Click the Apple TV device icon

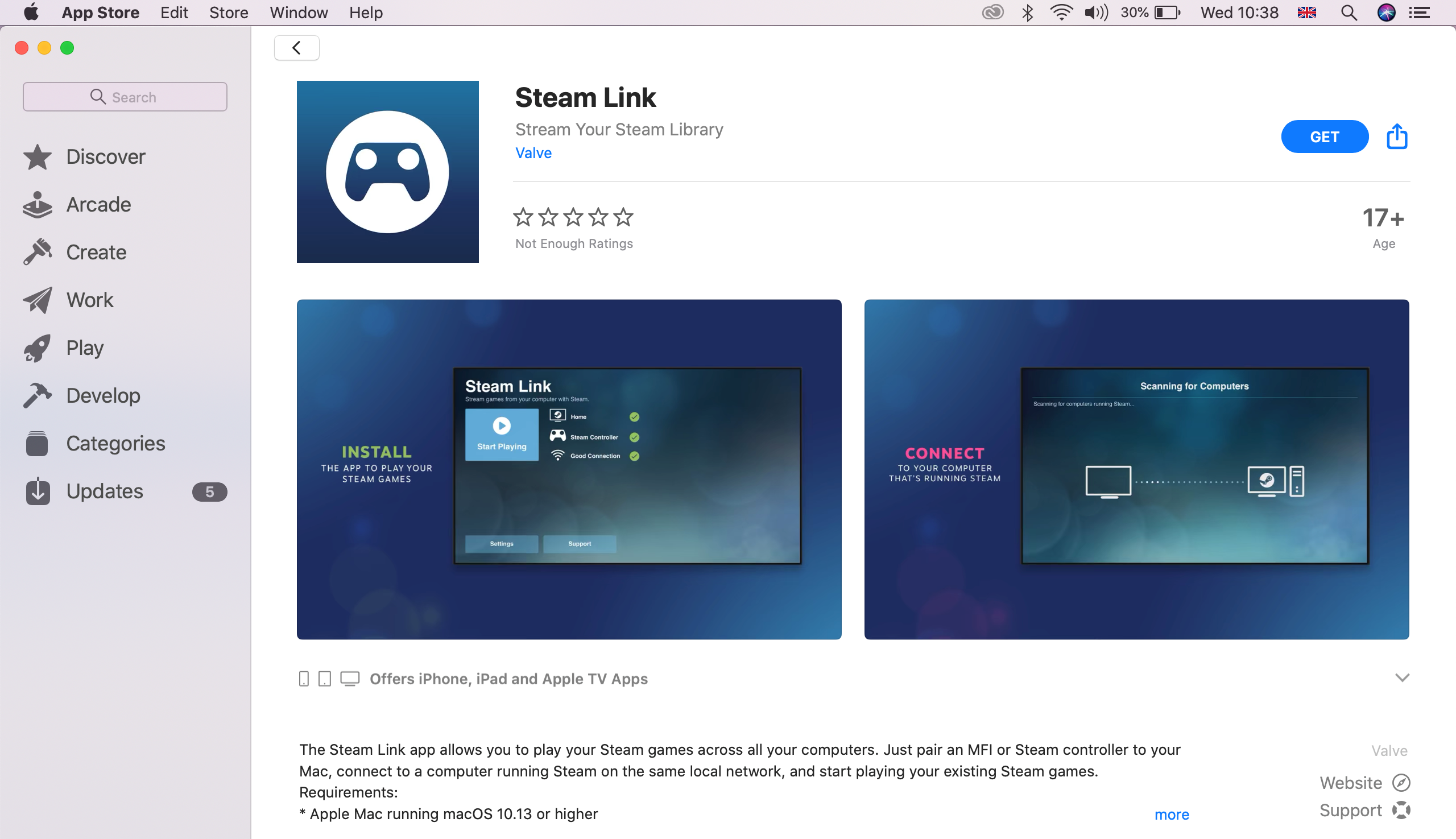tap(348, 678)
